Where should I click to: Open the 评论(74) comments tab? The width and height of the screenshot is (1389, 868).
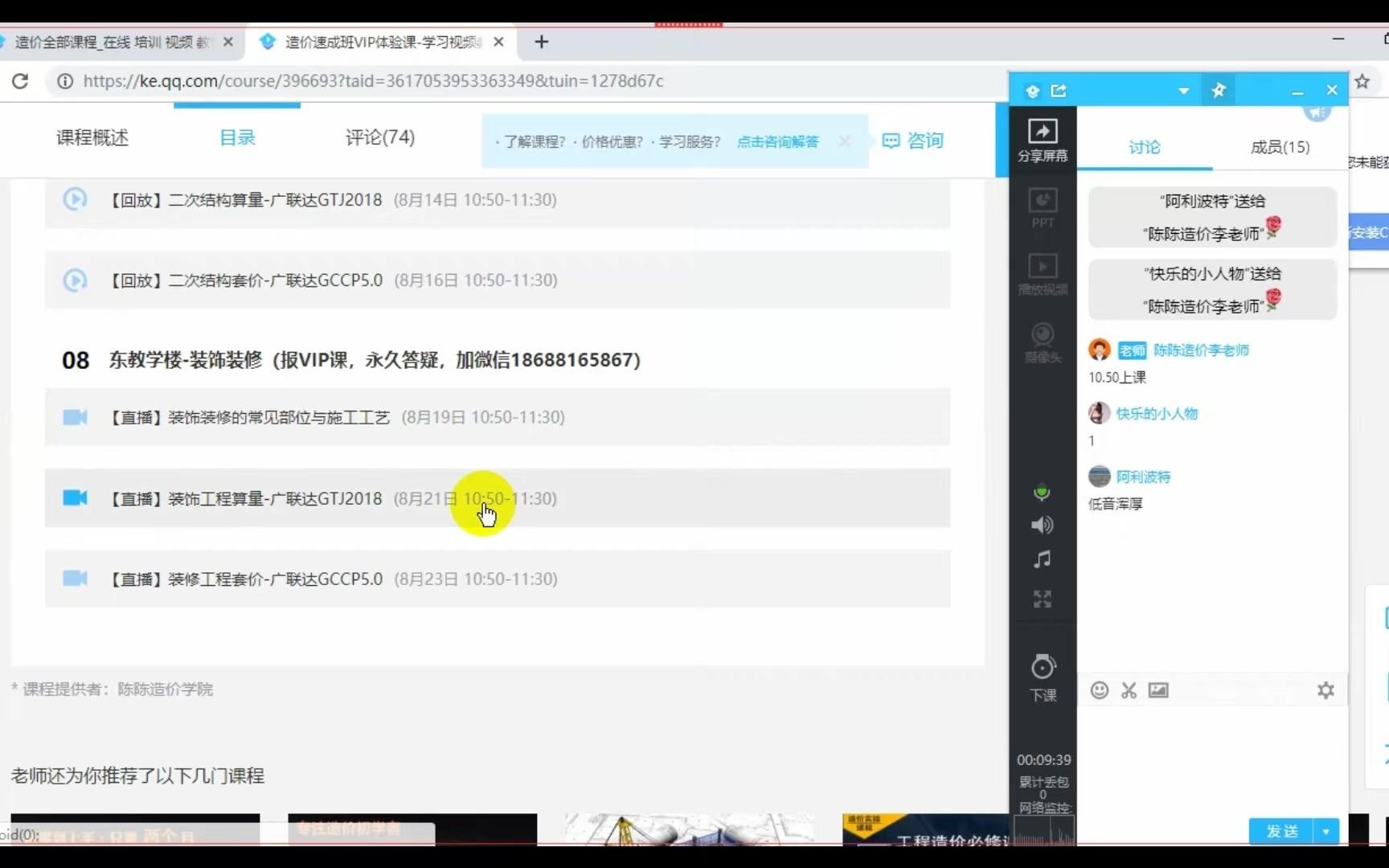coord(380,138)
